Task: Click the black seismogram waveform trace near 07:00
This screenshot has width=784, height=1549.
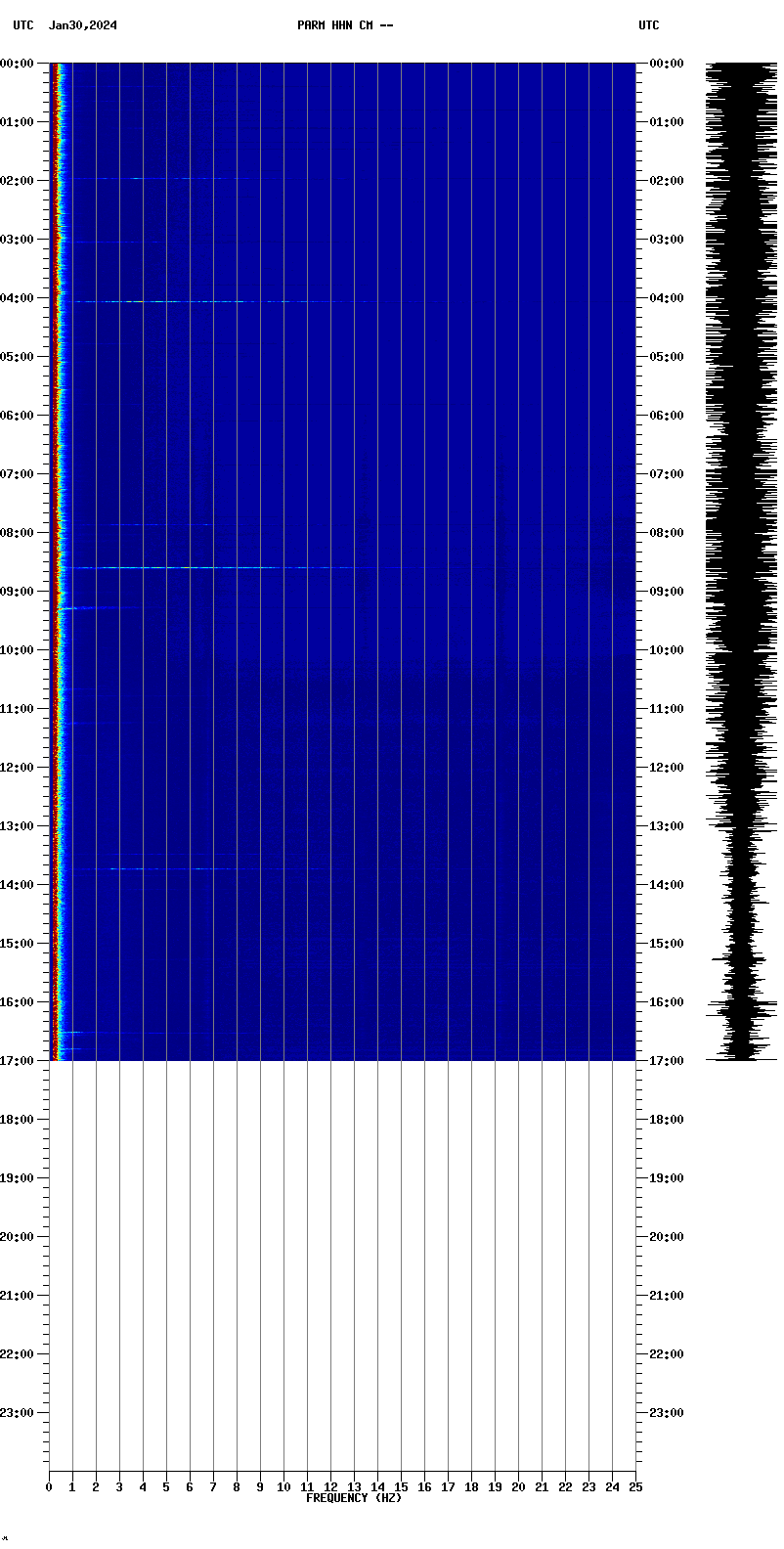Action: pyautogui.click(x=743, y=474)
